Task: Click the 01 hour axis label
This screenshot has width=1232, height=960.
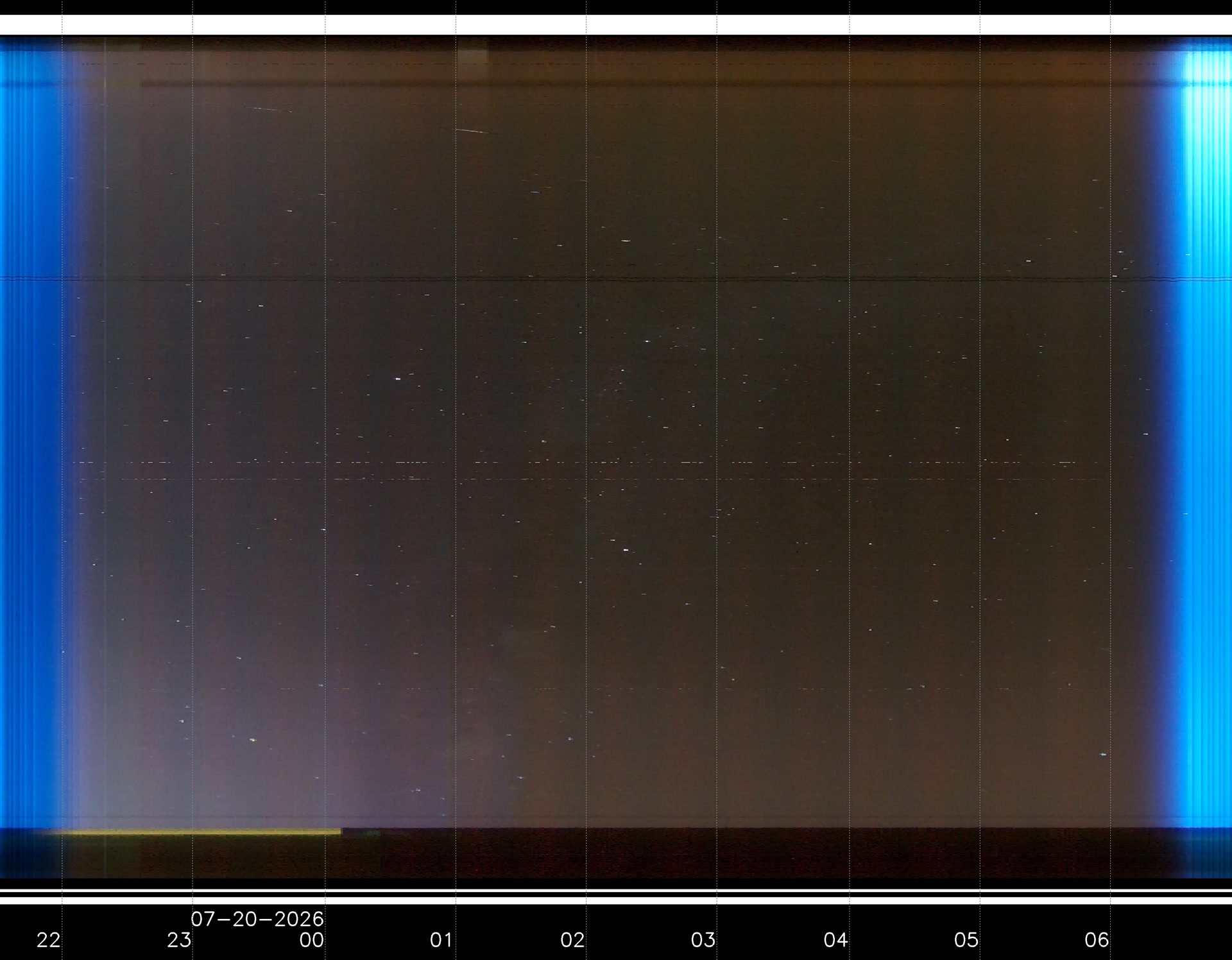Action: (441, 940)
